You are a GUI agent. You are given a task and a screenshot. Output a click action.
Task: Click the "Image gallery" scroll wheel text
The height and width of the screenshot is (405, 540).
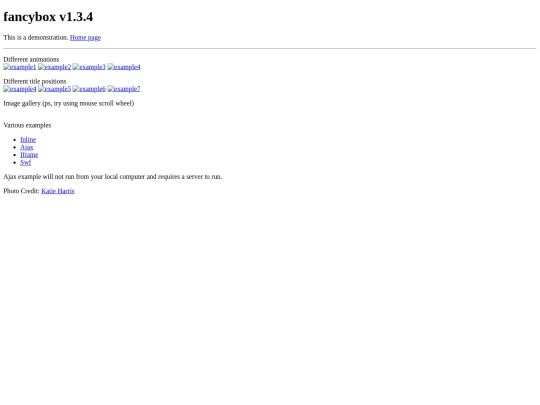point(69,104)
